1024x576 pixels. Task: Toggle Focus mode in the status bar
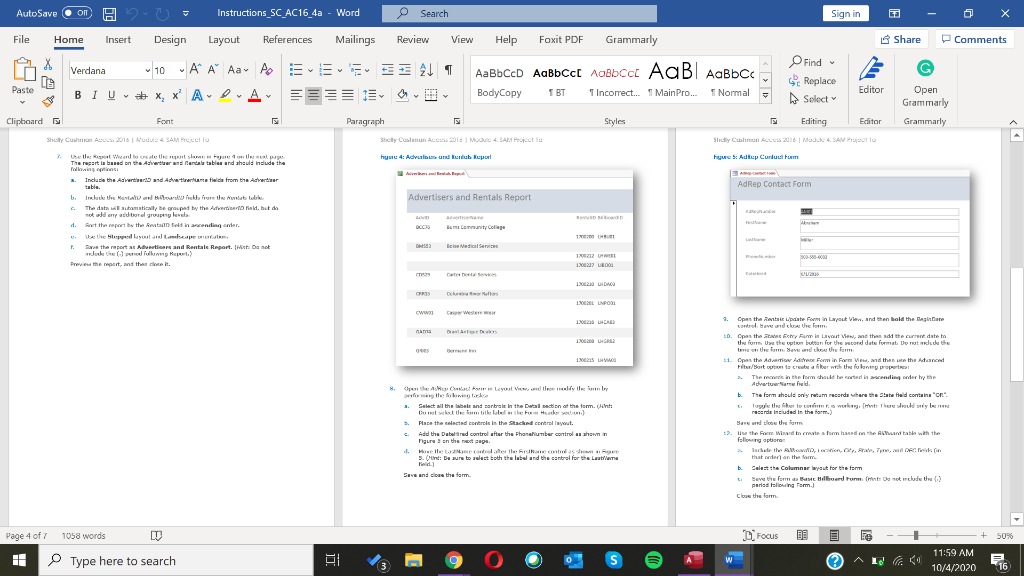[761, 536]
